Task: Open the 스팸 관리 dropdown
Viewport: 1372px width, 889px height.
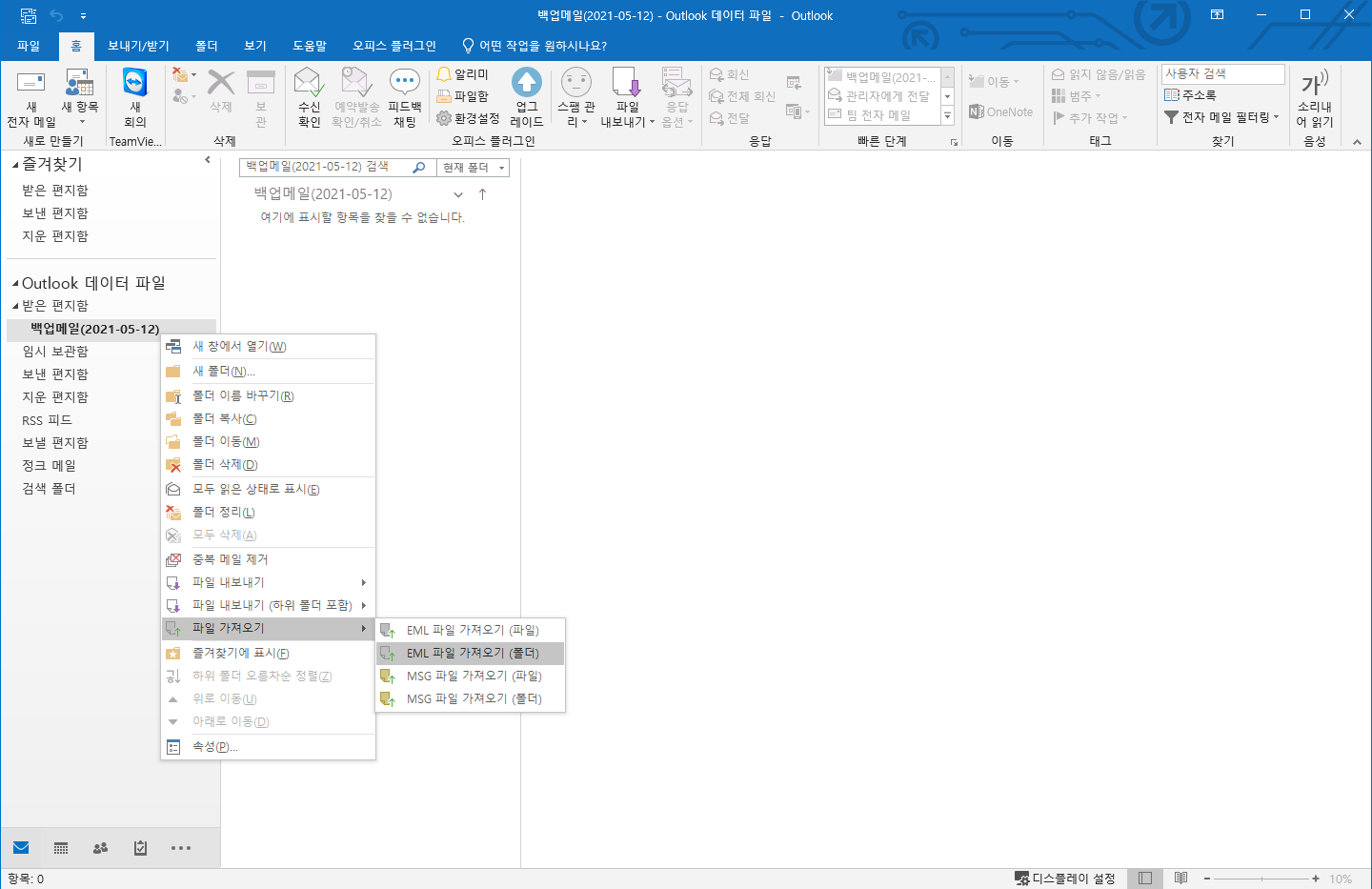Action: pyautogui.click(x=576, y=97)
